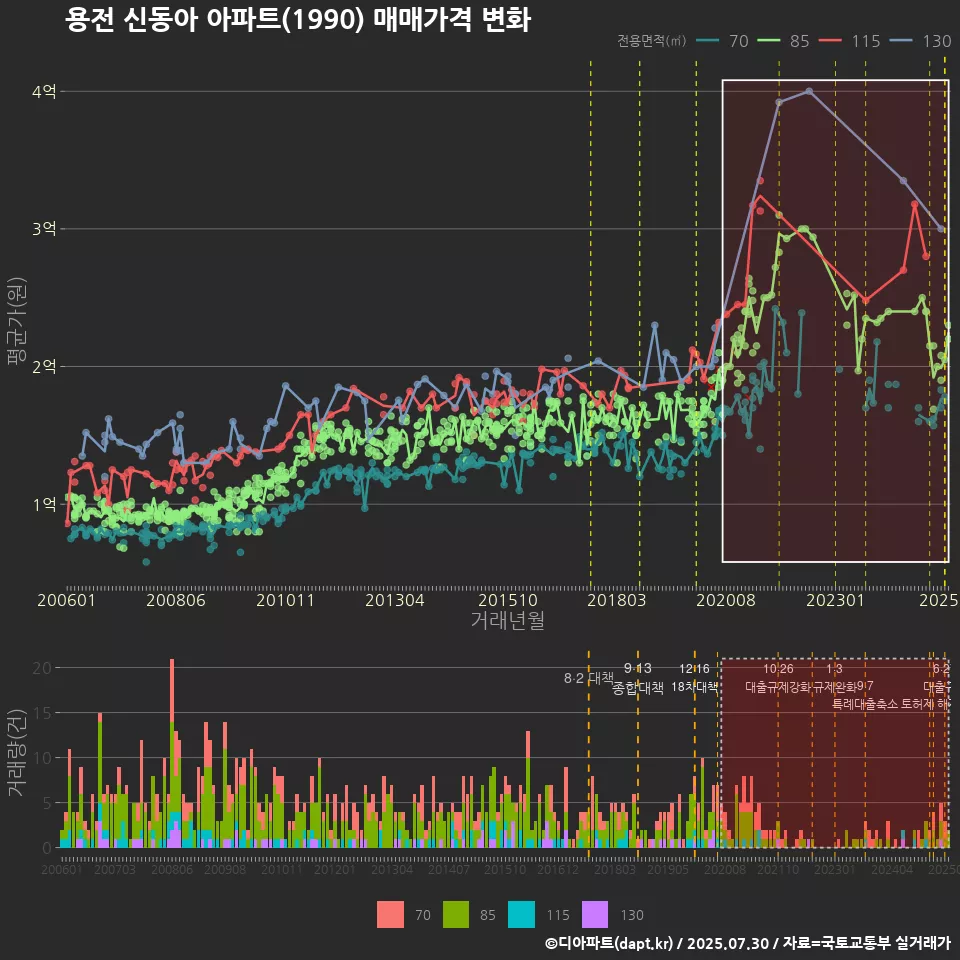The width and height of the screenshot is (960, 960).
Task: Click 200806 on the price chart axis
Action: click(x=176, y=600)
